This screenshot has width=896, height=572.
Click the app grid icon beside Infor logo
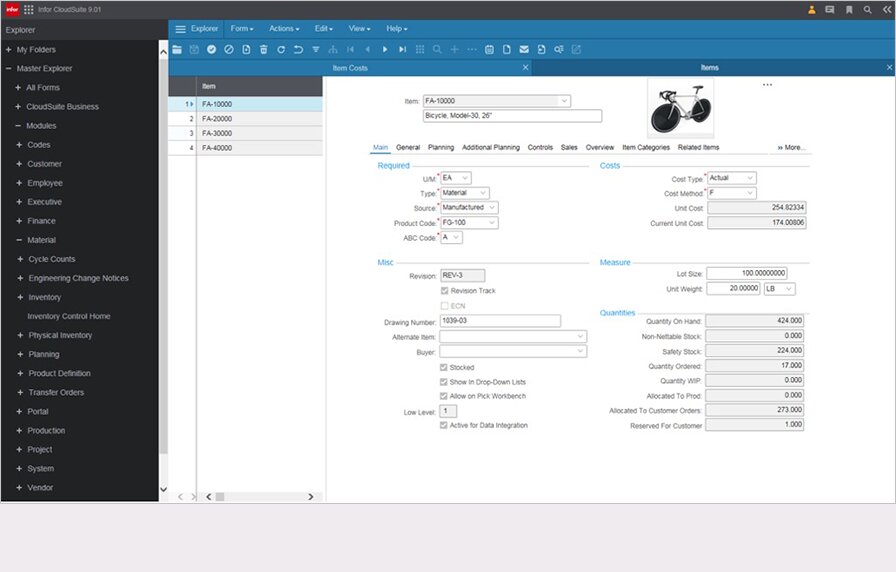tap(28, 10)
